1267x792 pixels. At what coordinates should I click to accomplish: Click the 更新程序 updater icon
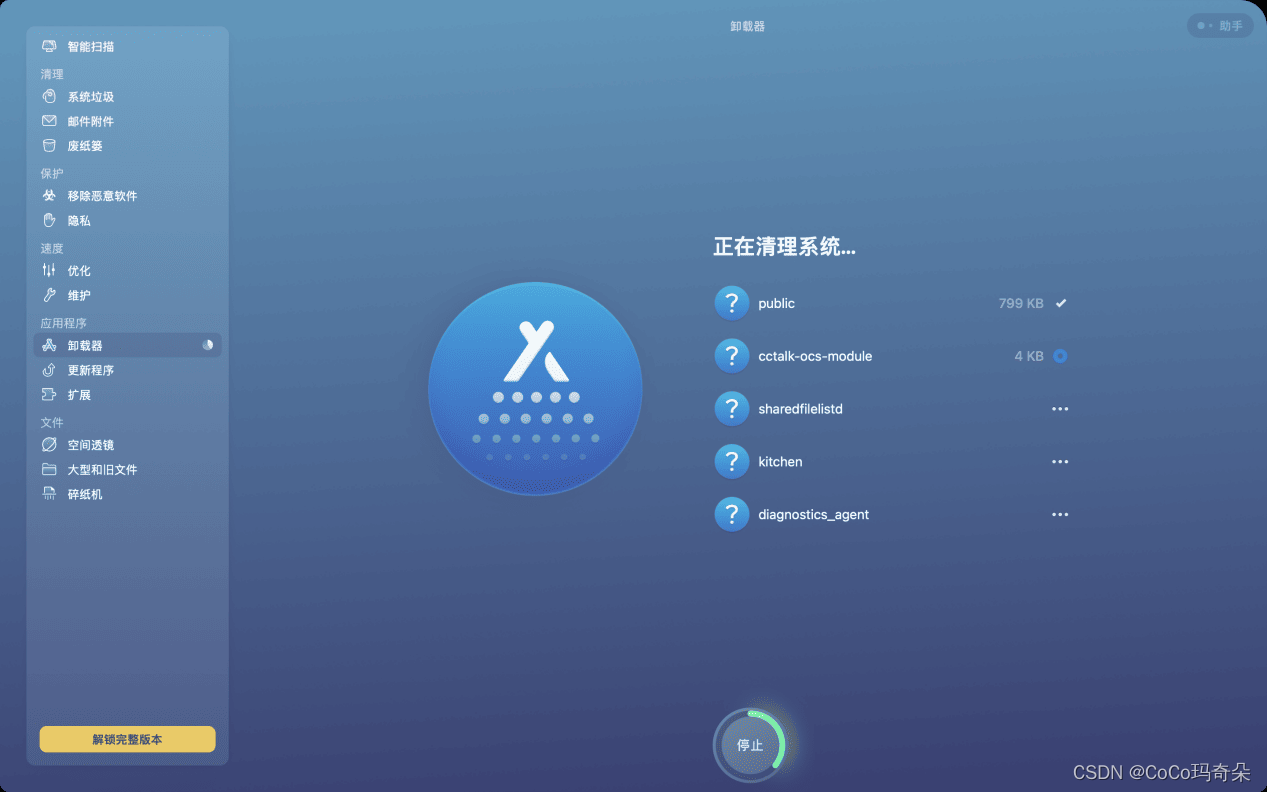(49, 370)
